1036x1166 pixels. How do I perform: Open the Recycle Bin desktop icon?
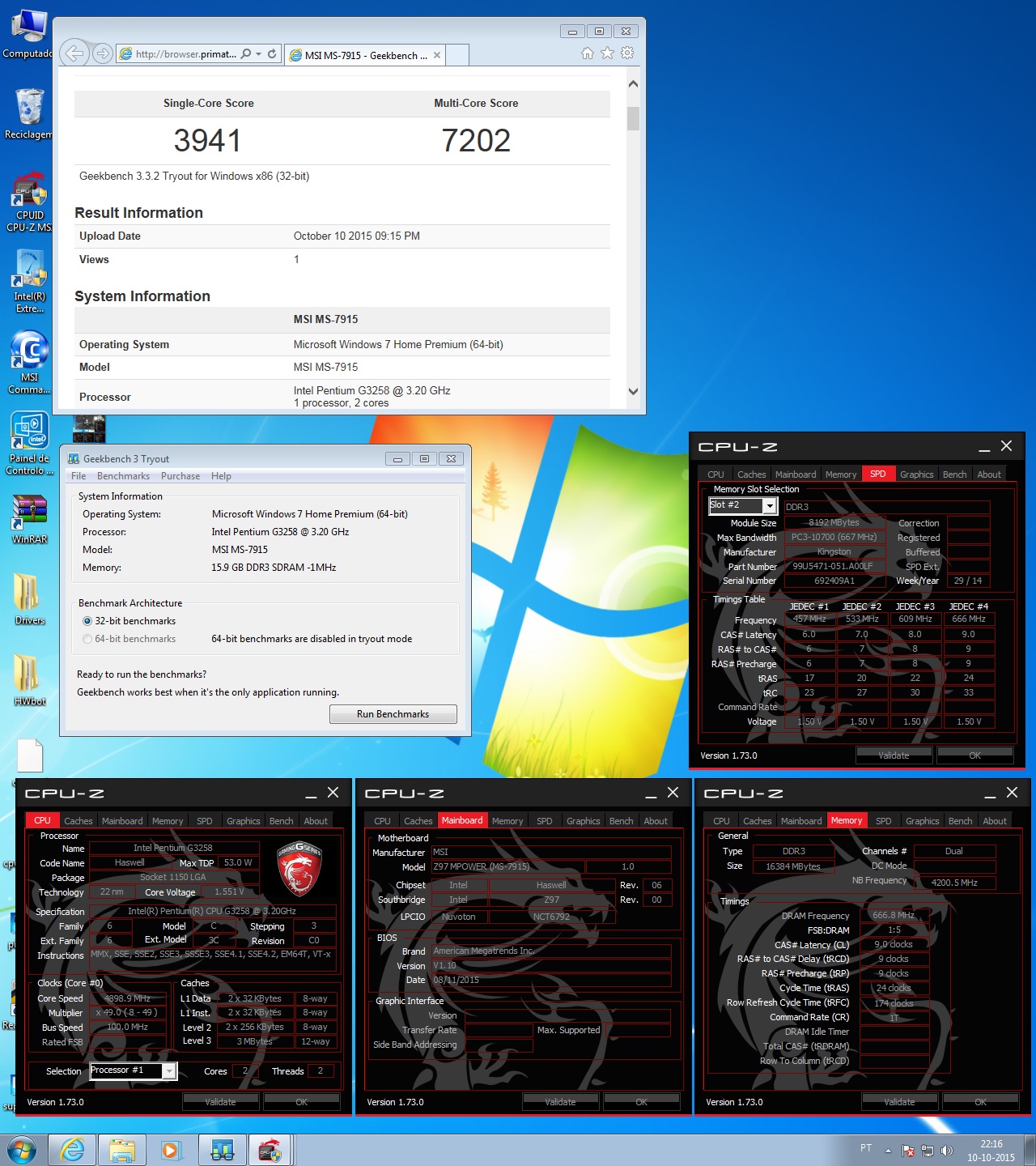pos(28,113)
